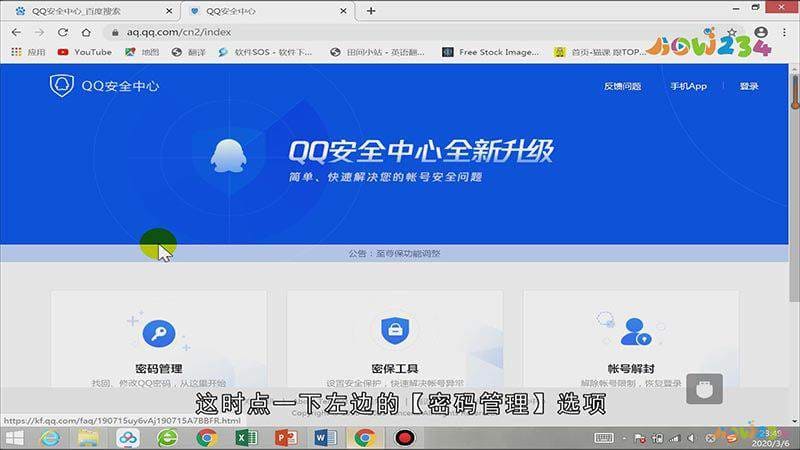The image size is (800, 450).
Task: Open the red screen recorder taskbar icon
Action: [x=405, y=438]
